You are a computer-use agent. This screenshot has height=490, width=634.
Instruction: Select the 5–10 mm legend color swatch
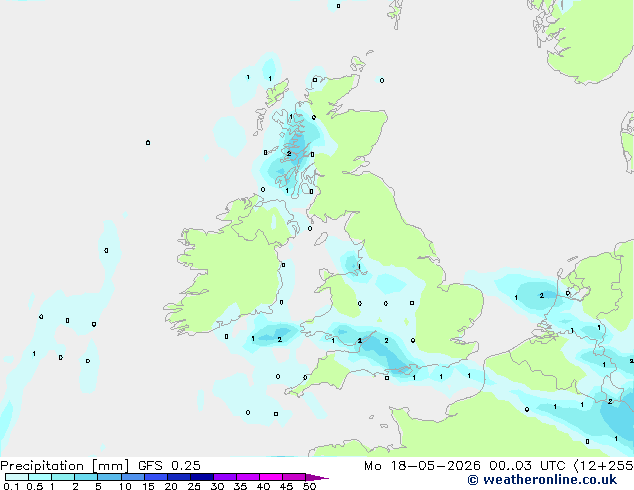point(109,477)
